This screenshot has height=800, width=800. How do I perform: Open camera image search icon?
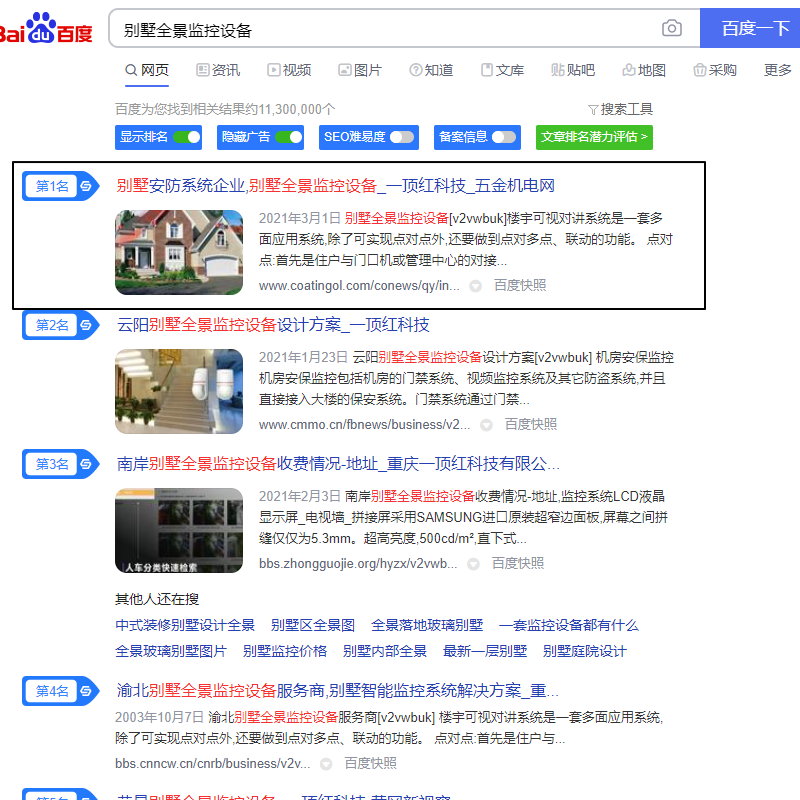(671, 28)
